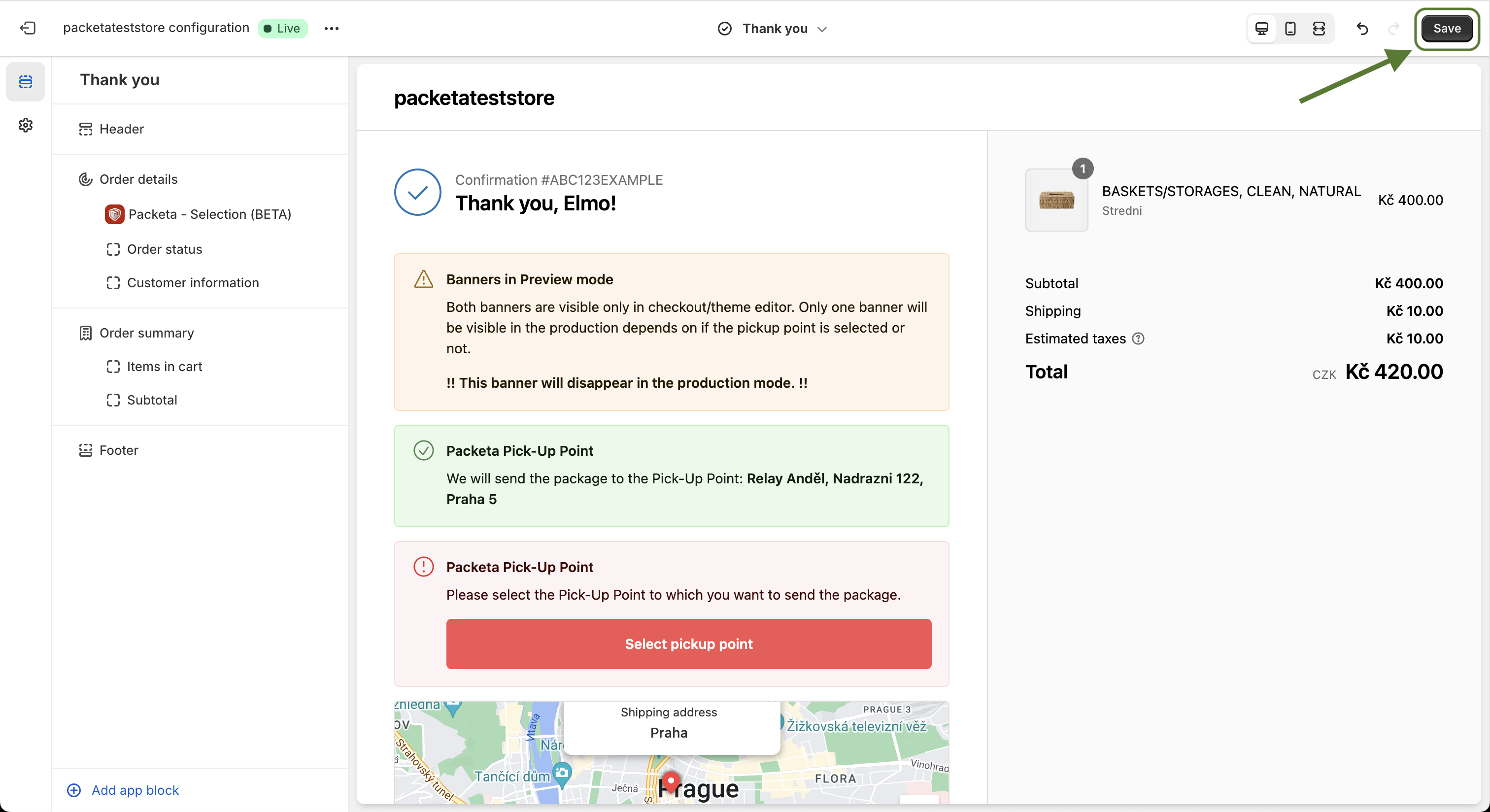Redo the last change

[1393, 29]
